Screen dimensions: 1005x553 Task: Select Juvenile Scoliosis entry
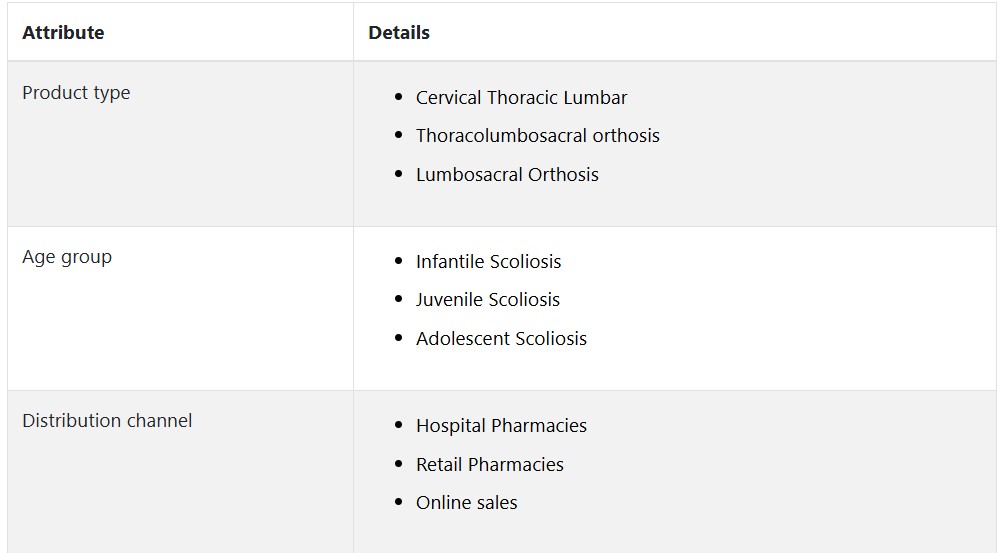(488, 299)
